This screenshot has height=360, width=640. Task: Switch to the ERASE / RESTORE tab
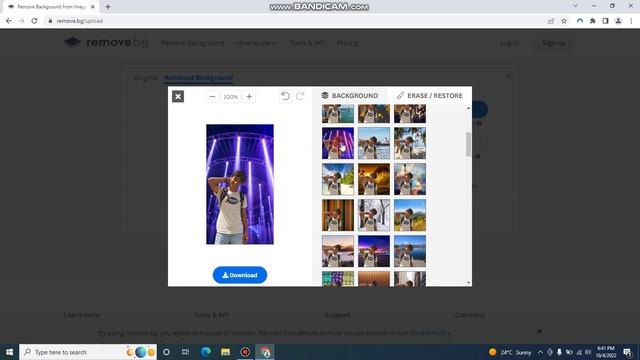[x=430, y=96]
